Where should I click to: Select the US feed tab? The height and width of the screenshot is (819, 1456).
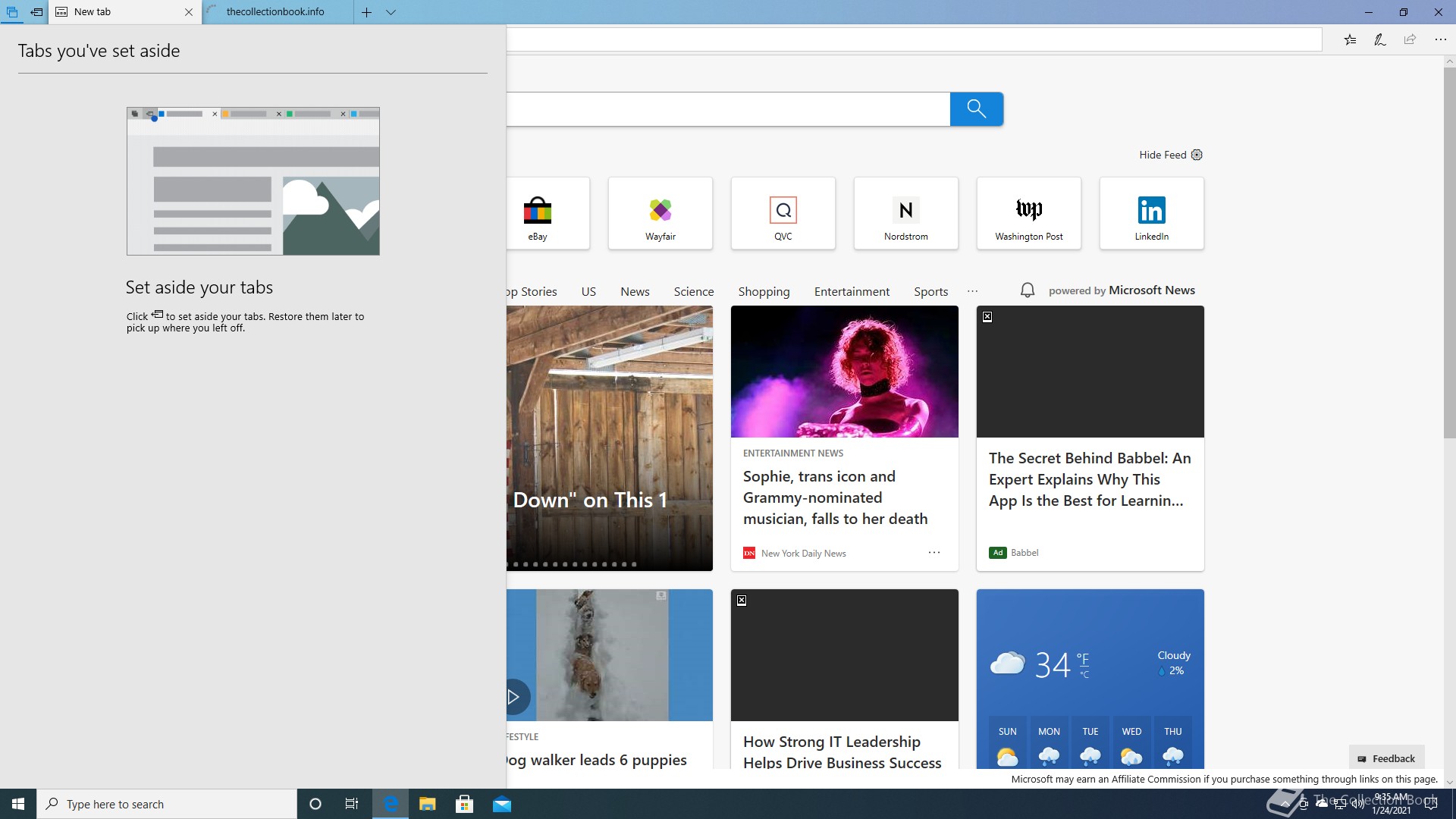[588, 292]
